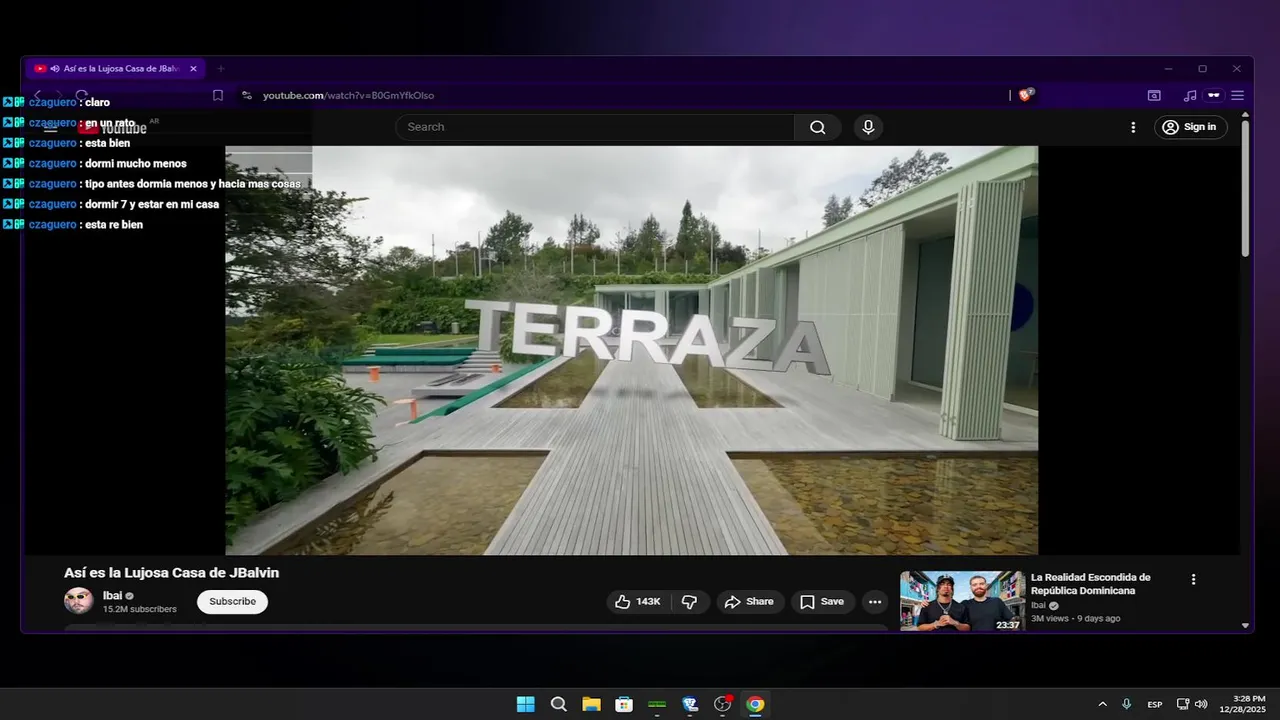Open system volume speaker icon
Viewport: 1280px width, 720px height.
(1201, 704)
